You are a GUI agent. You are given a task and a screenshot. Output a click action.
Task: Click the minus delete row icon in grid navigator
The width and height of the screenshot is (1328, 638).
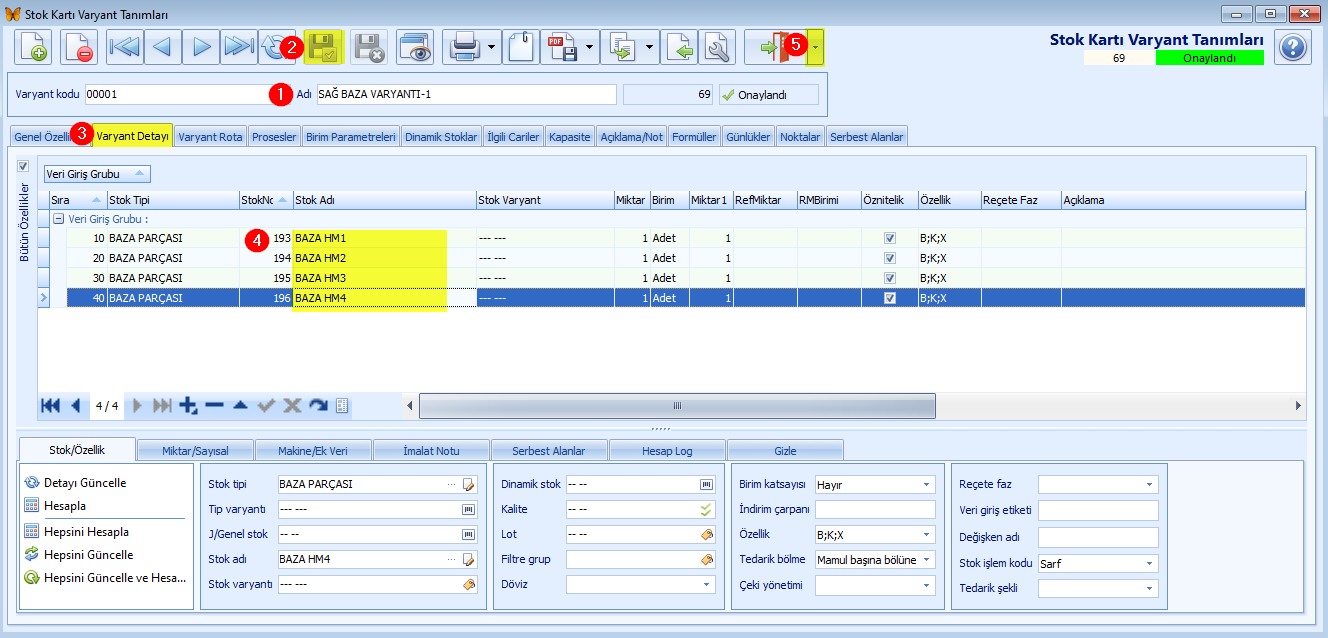tap(214, 405)
